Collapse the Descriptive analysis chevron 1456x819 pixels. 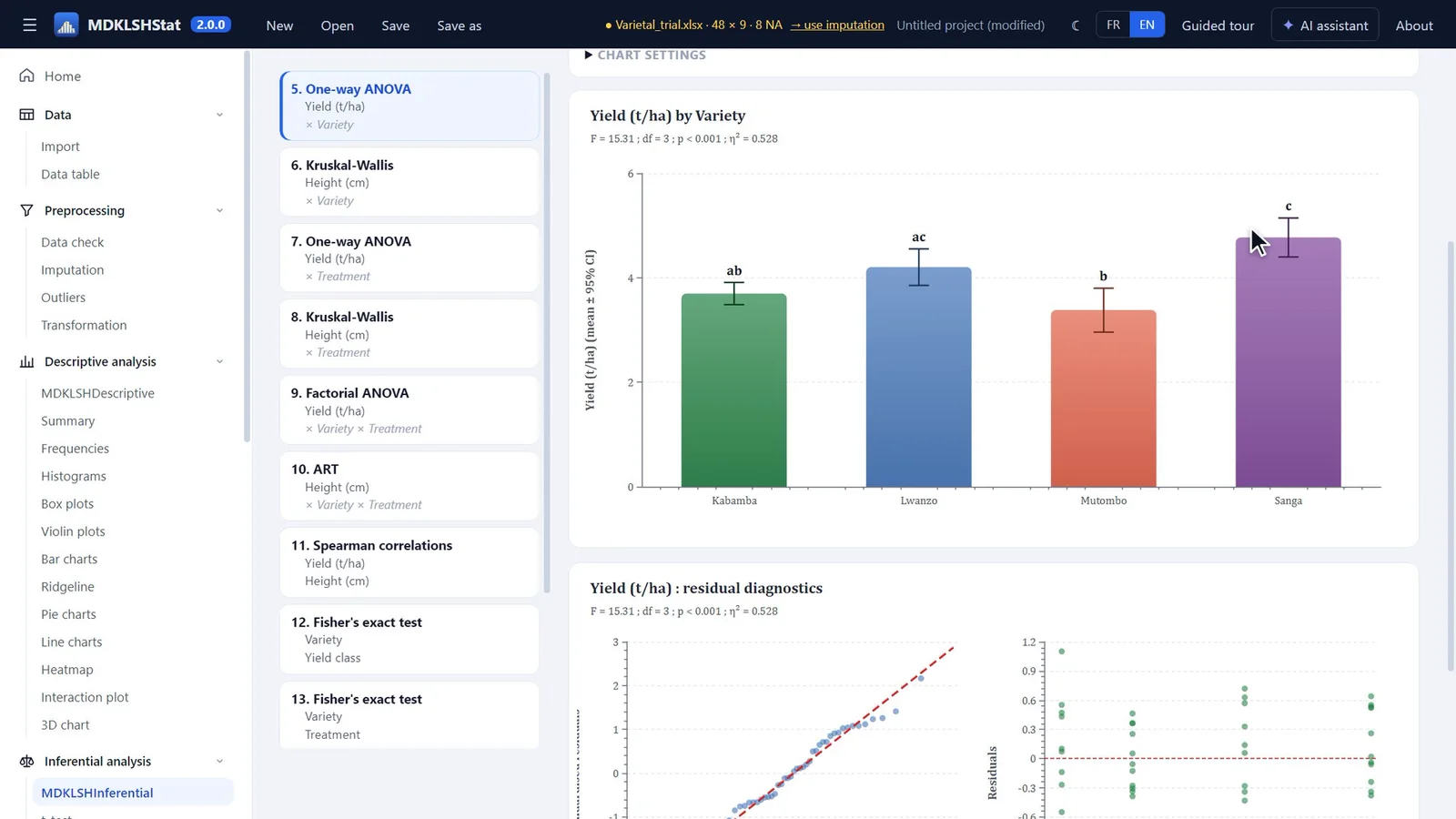(219, 361)
